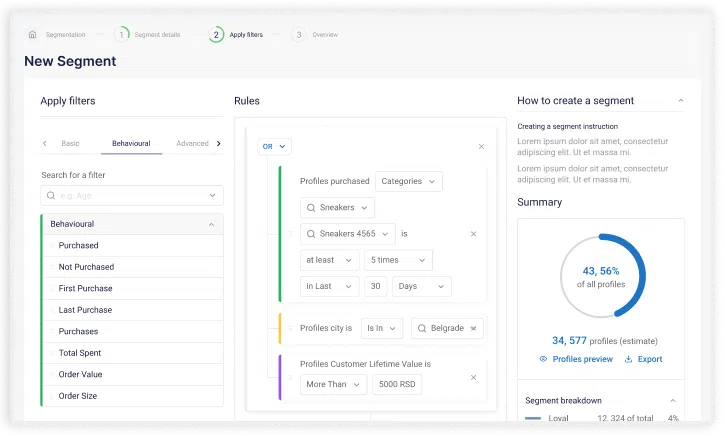Screen dimensions: 725x436
Task: Collapse the How to create a segment panel
Action: pos(681,101)
